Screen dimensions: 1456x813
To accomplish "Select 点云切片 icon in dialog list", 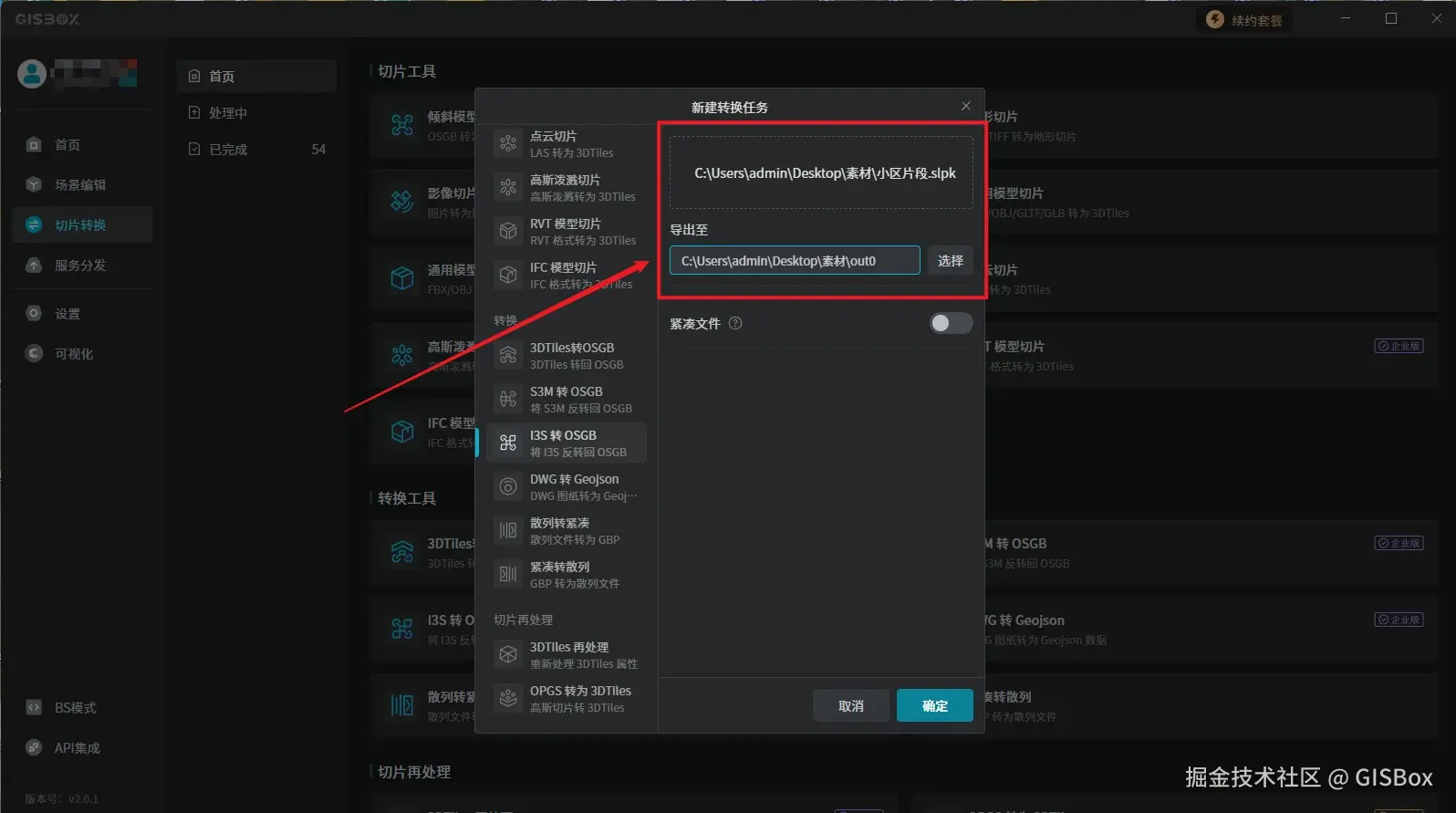I will point(508,143).
